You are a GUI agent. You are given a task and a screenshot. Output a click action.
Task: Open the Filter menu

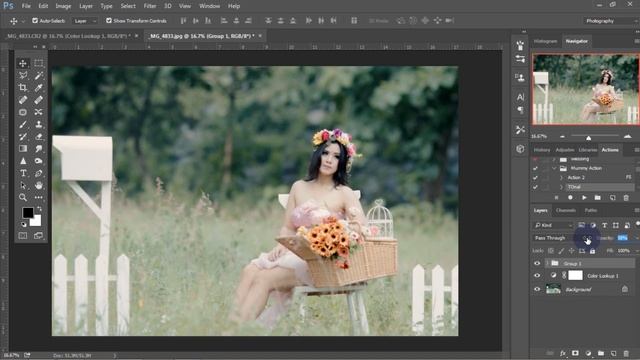(x=150, y=6)
